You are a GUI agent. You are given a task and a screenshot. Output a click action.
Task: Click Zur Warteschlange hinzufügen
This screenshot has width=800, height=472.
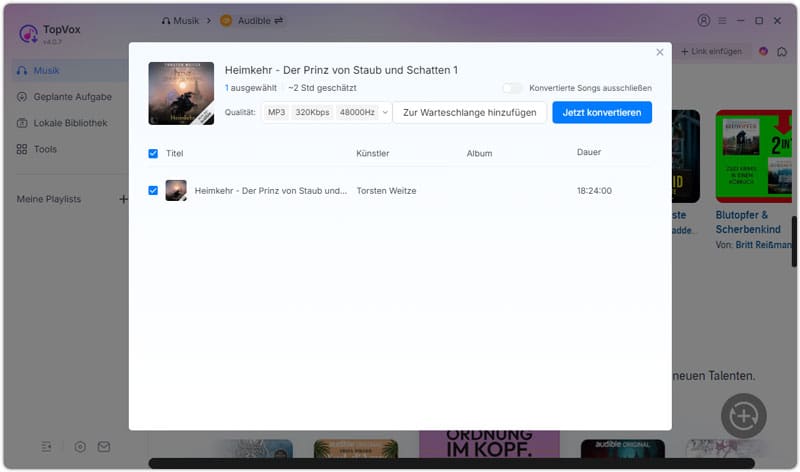point(469,112)
